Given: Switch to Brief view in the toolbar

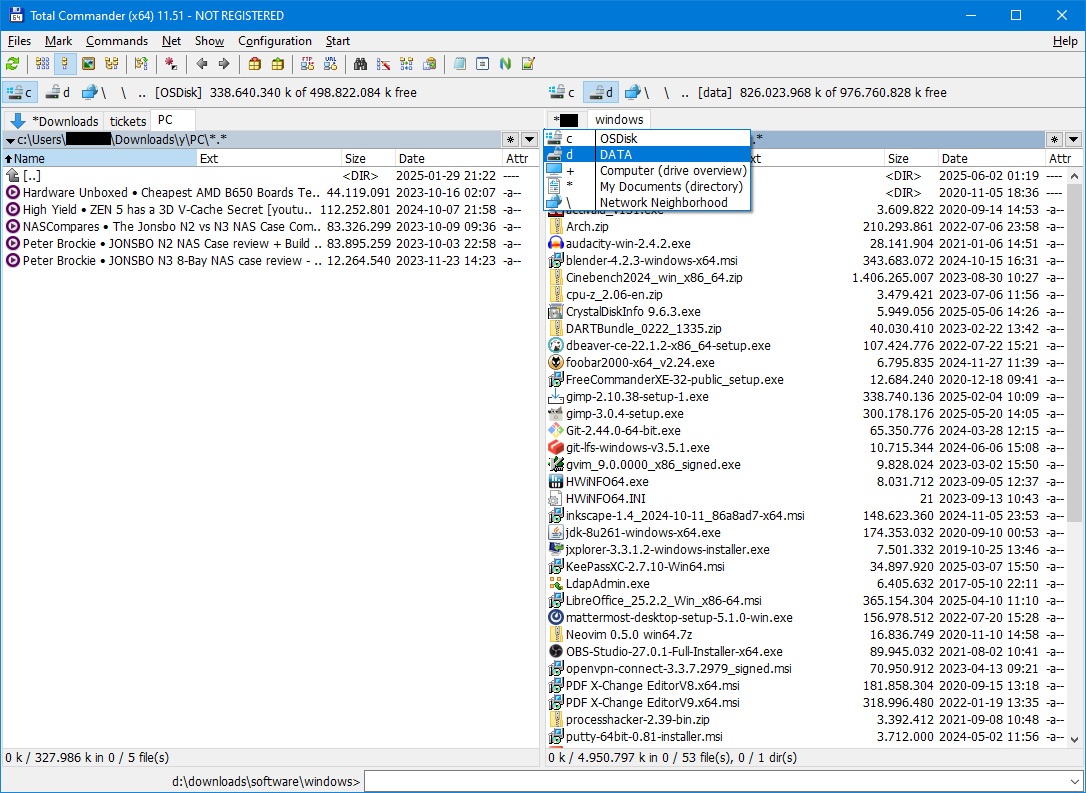Looking at the screenshot, I should tap(42, 64).
